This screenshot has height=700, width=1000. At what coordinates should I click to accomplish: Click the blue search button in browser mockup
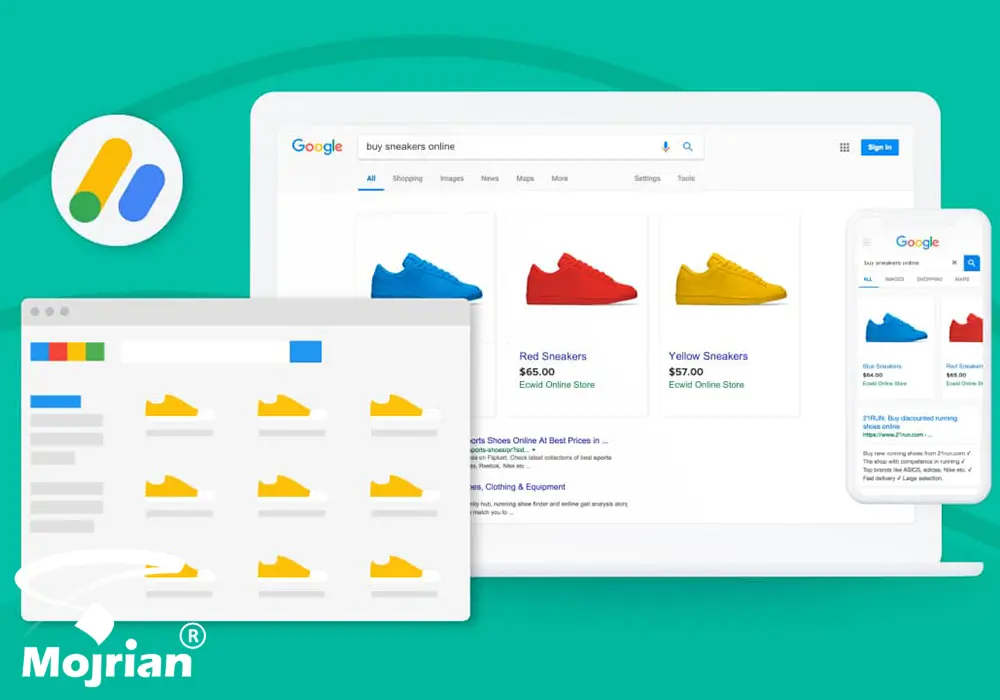click(x=305, y=352)
